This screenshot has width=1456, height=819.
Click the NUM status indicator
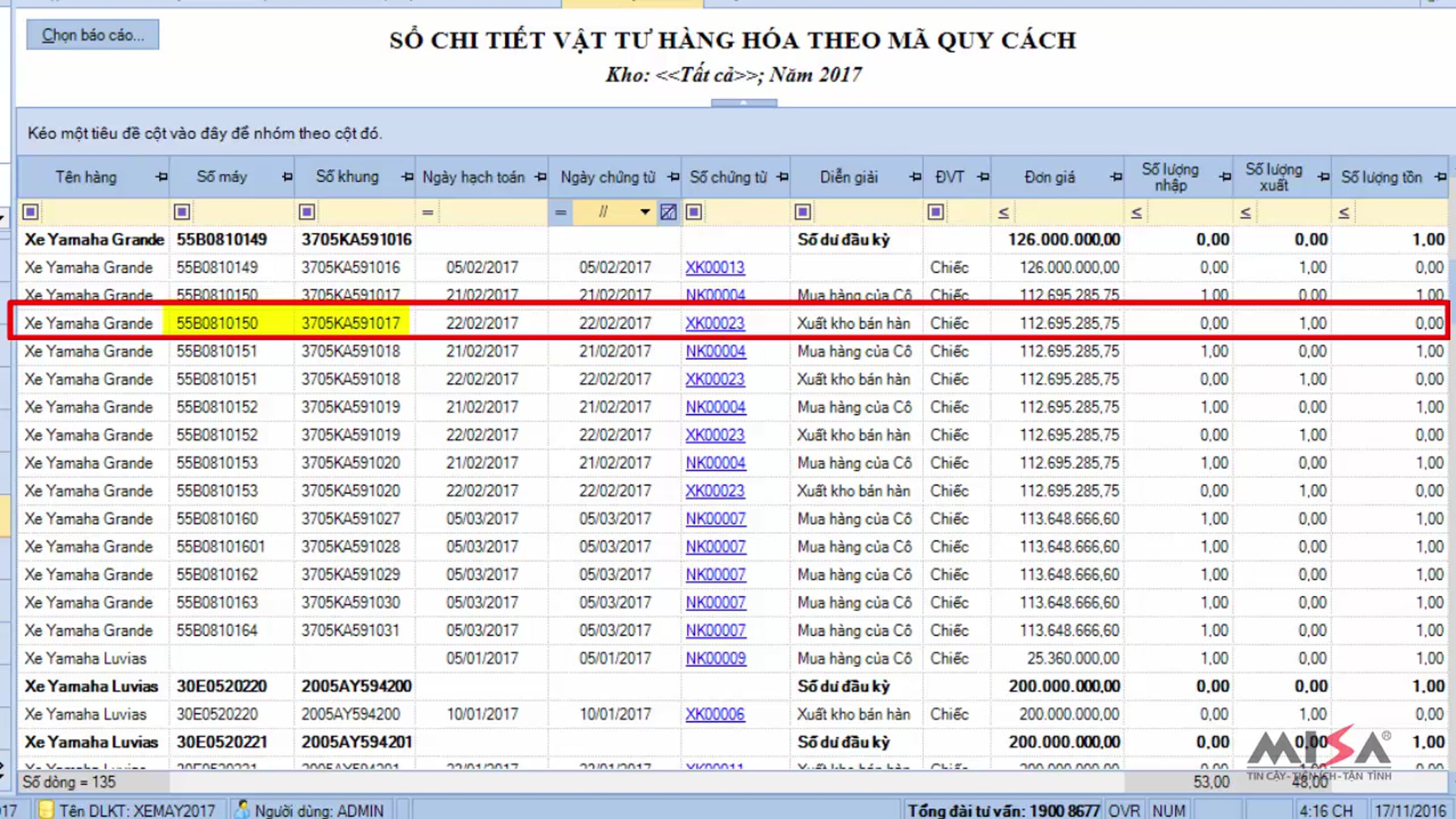[1168, 811]
